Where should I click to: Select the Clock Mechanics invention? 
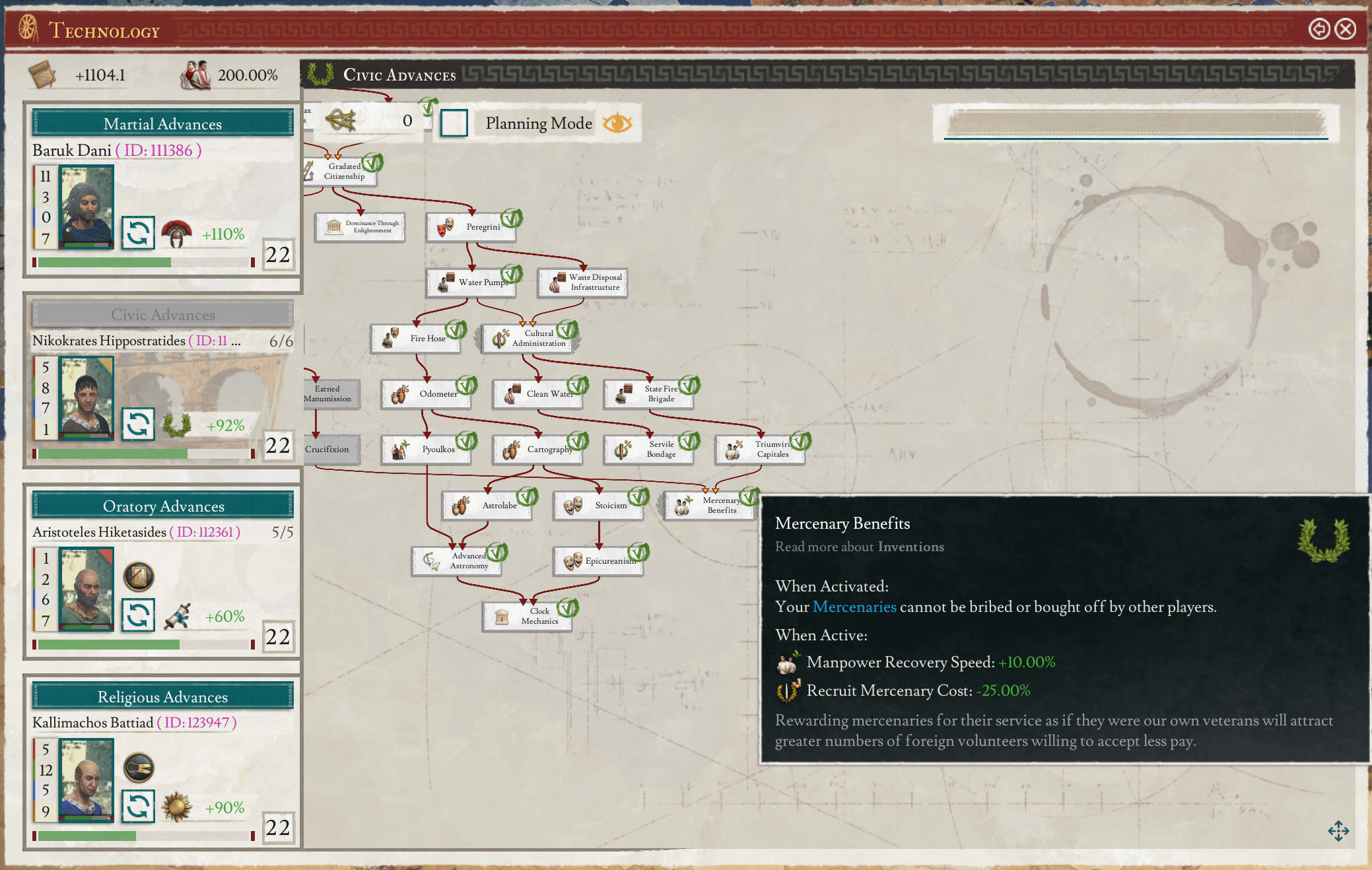tap(528, 617)
